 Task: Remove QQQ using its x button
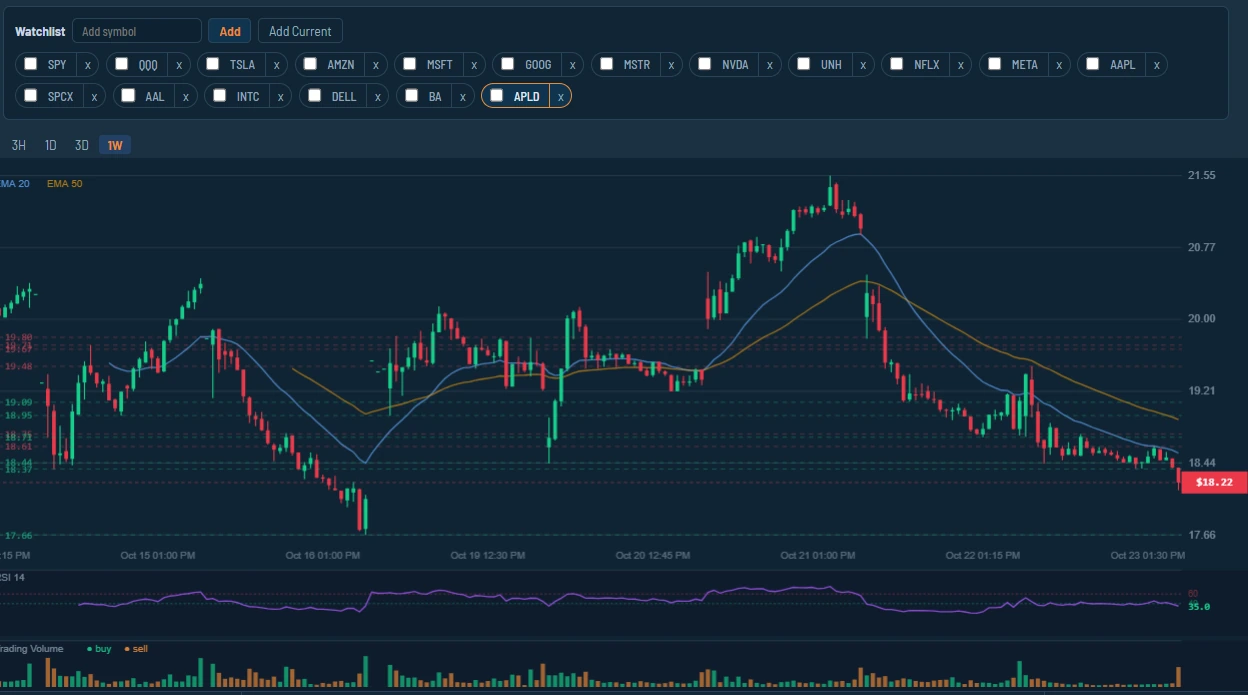point(179,65)
